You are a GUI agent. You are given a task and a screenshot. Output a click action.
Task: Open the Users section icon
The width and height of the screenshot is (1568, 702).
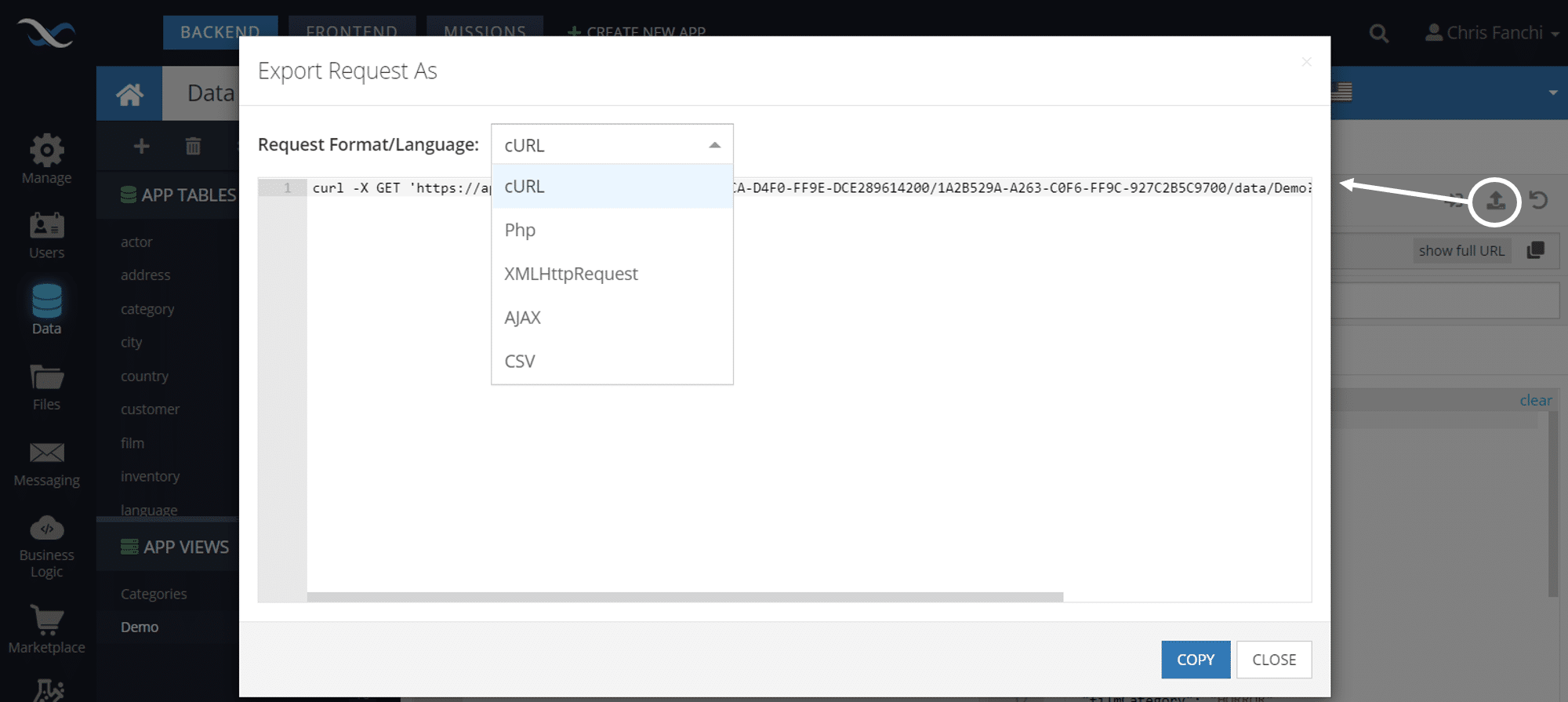coord(46,225)
